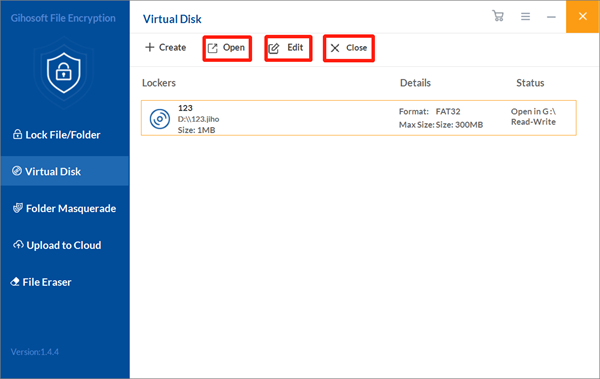Click Format: FAT32 detail

click(429, 111)
